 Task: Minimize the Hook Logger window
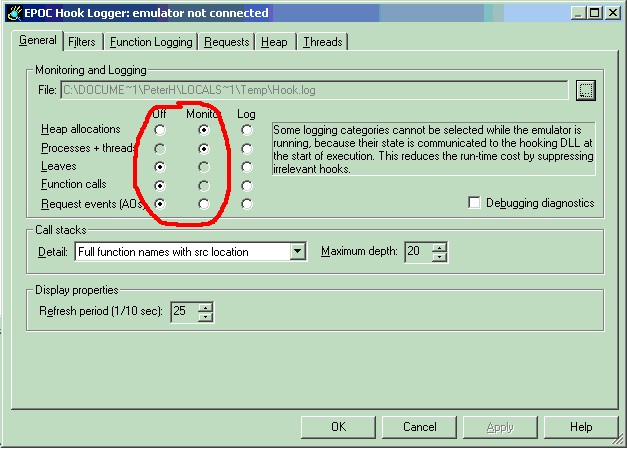click(578, 13)
